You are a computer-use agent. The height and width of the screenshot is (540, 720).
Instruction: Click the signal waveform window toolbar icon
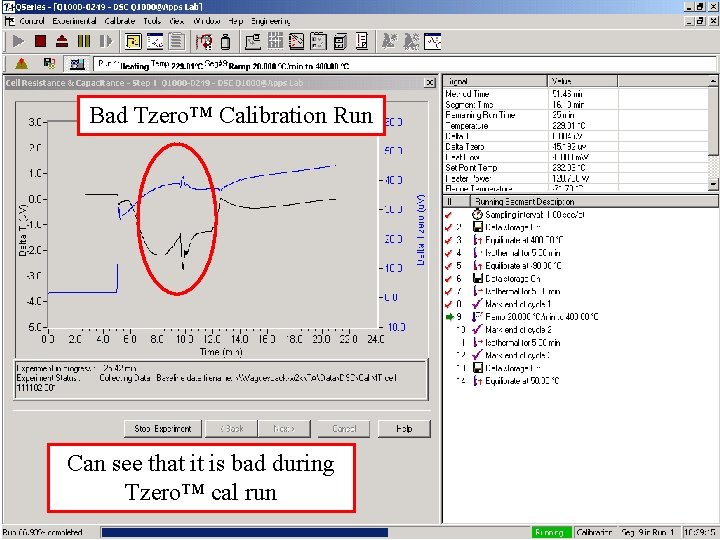click(433, 41)
